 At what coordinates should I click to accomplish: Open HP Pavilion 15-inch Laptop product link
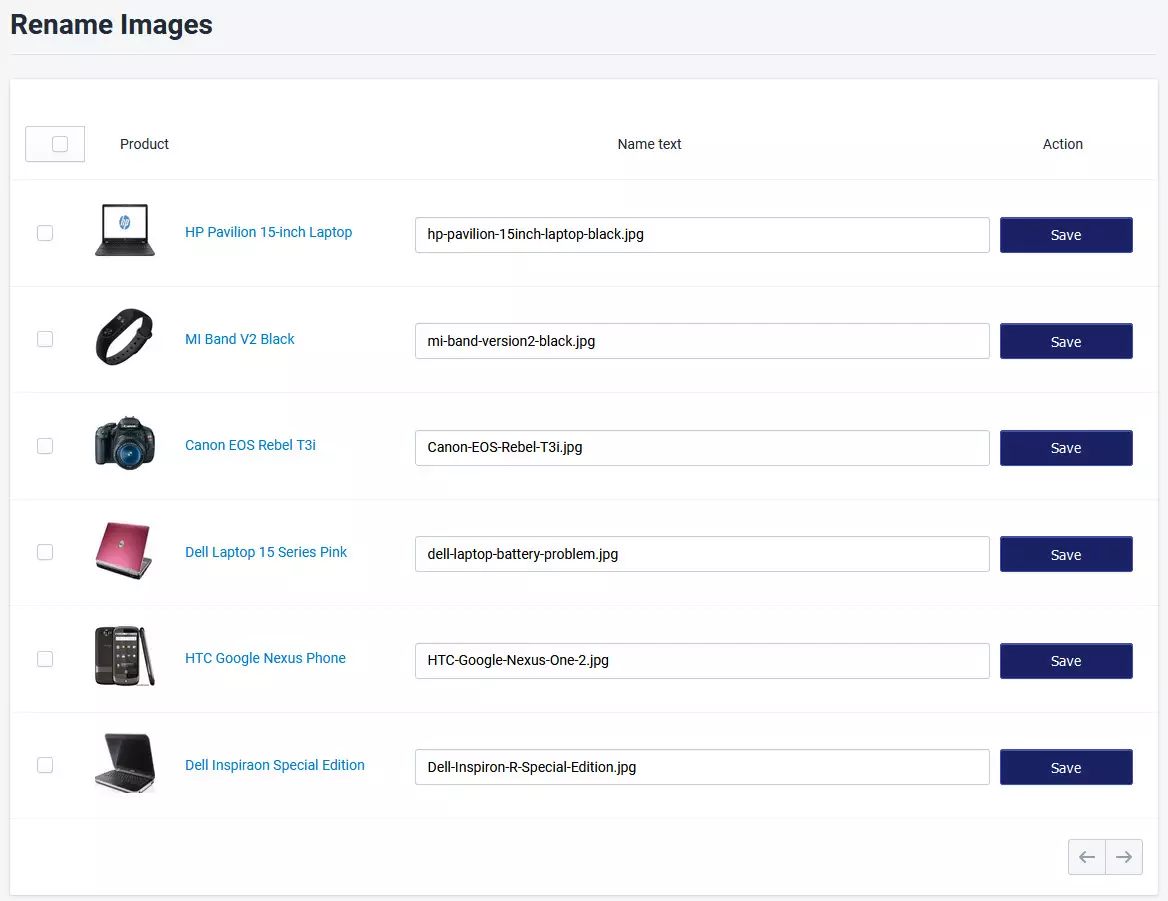(x=268, y=232)
